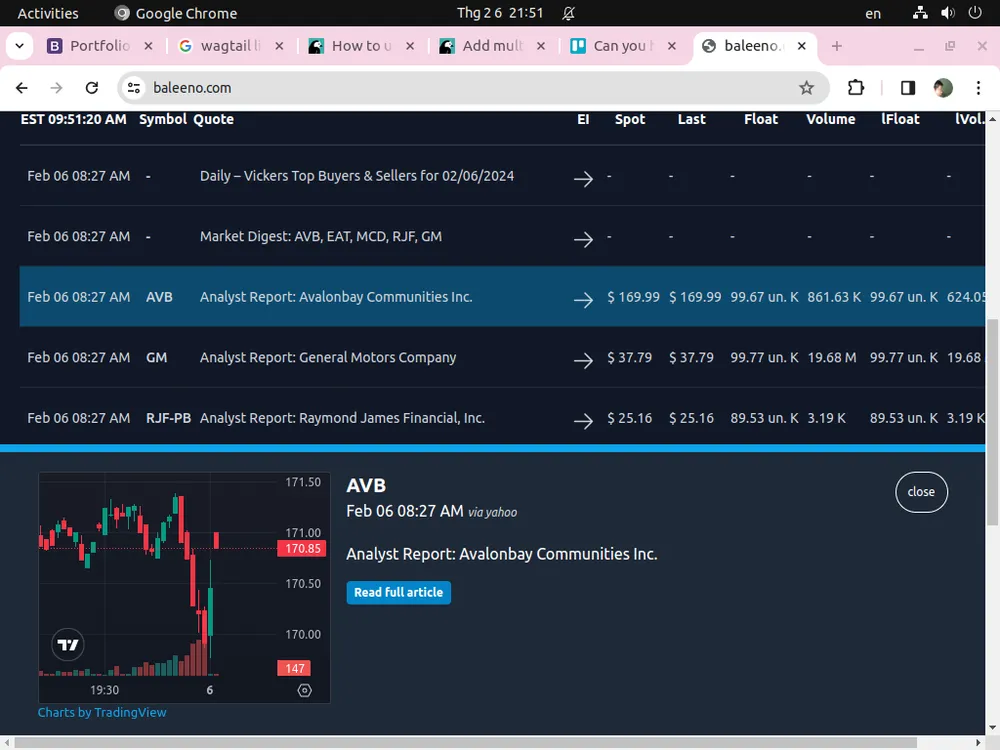Click the Symbol column header

(163, 119)
